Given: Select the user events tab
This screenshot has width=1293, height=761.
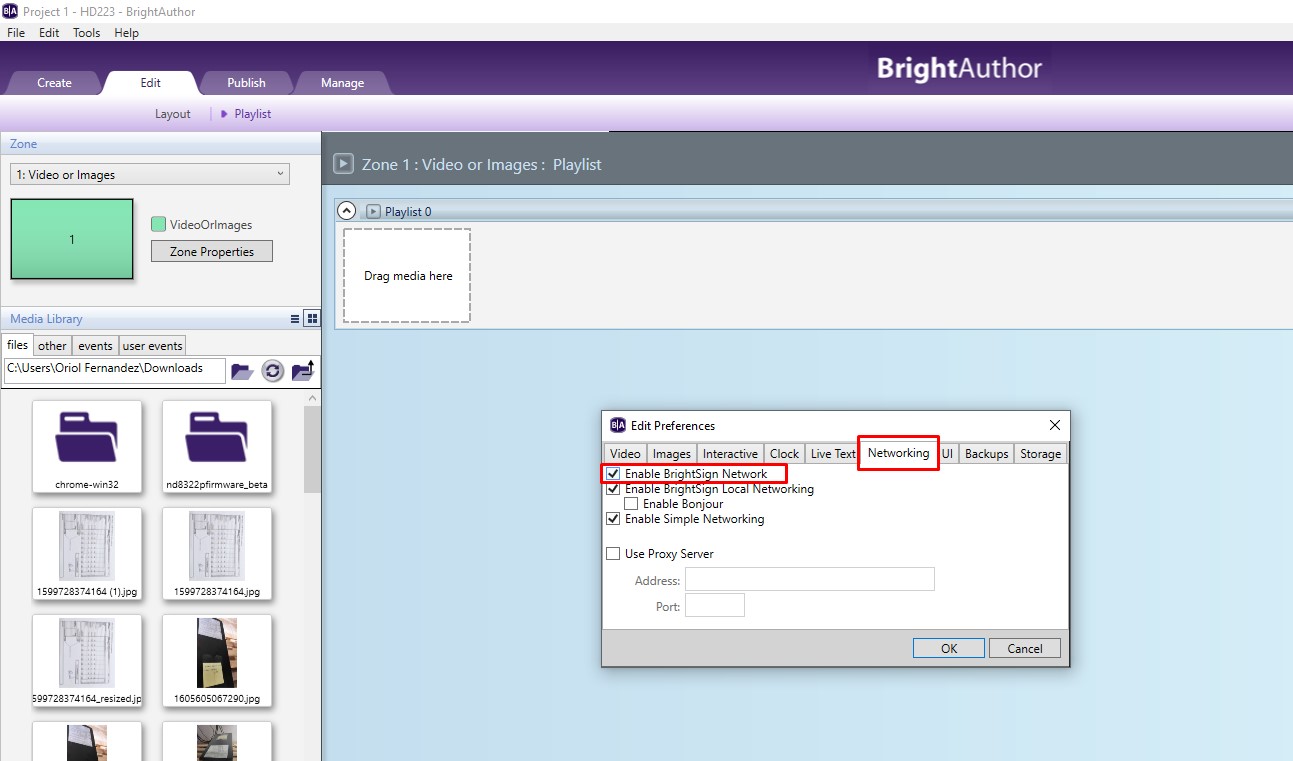Looking at the screenshot, I should tap(152, 346).
